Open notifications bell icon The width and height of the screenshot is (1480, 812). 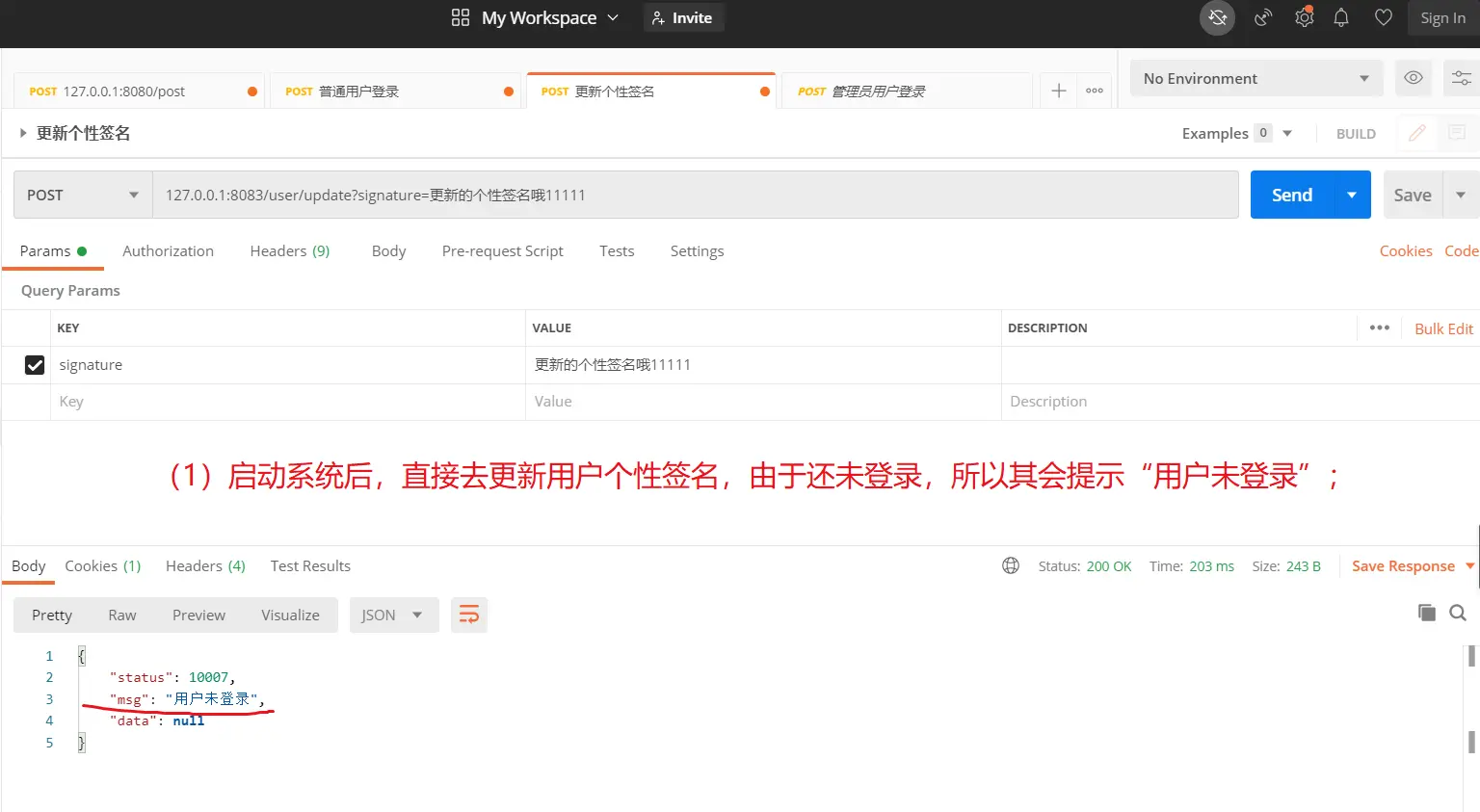pyautogui.click(x=1340, y=18)
